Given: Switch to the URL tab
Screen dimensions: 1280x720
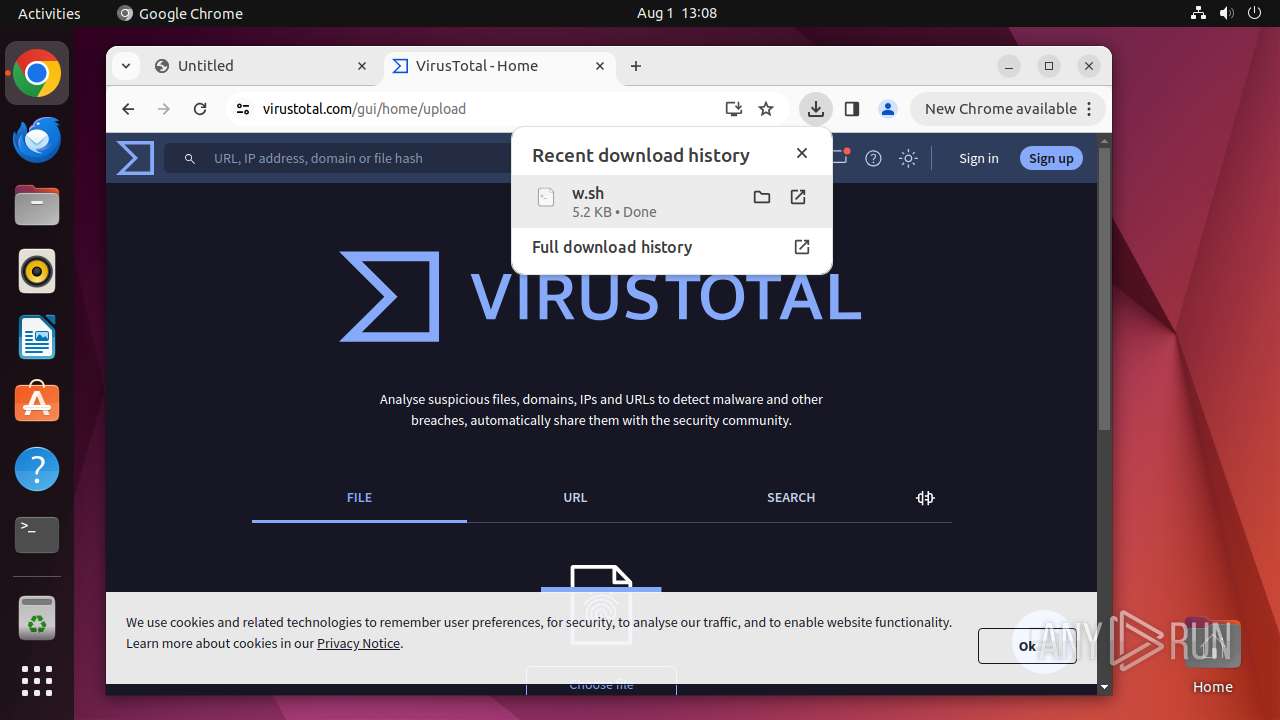Looking at the screenshot, I should tap(575, 498).
